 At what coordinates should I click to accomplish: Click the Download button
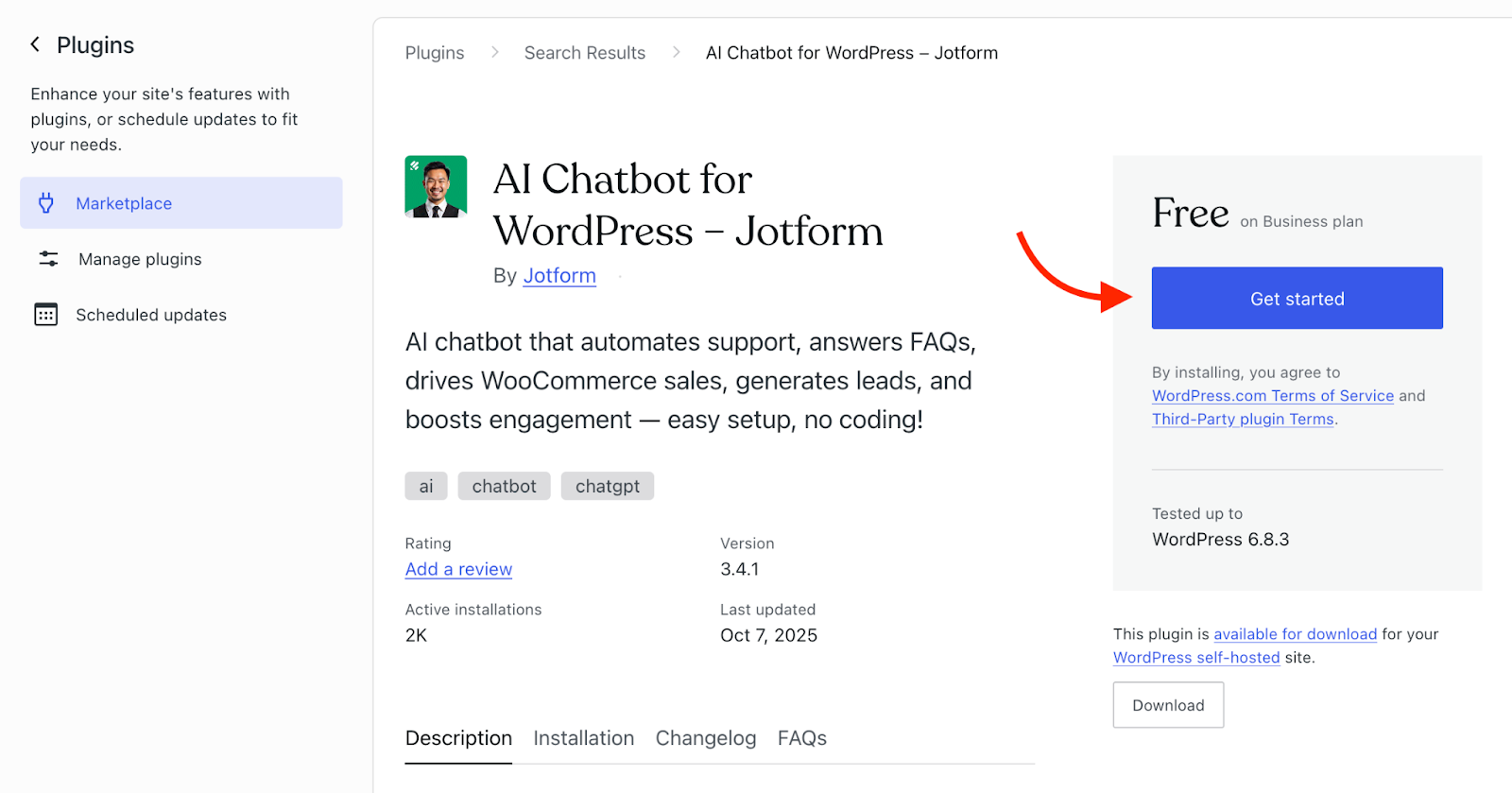(1168, 705)
